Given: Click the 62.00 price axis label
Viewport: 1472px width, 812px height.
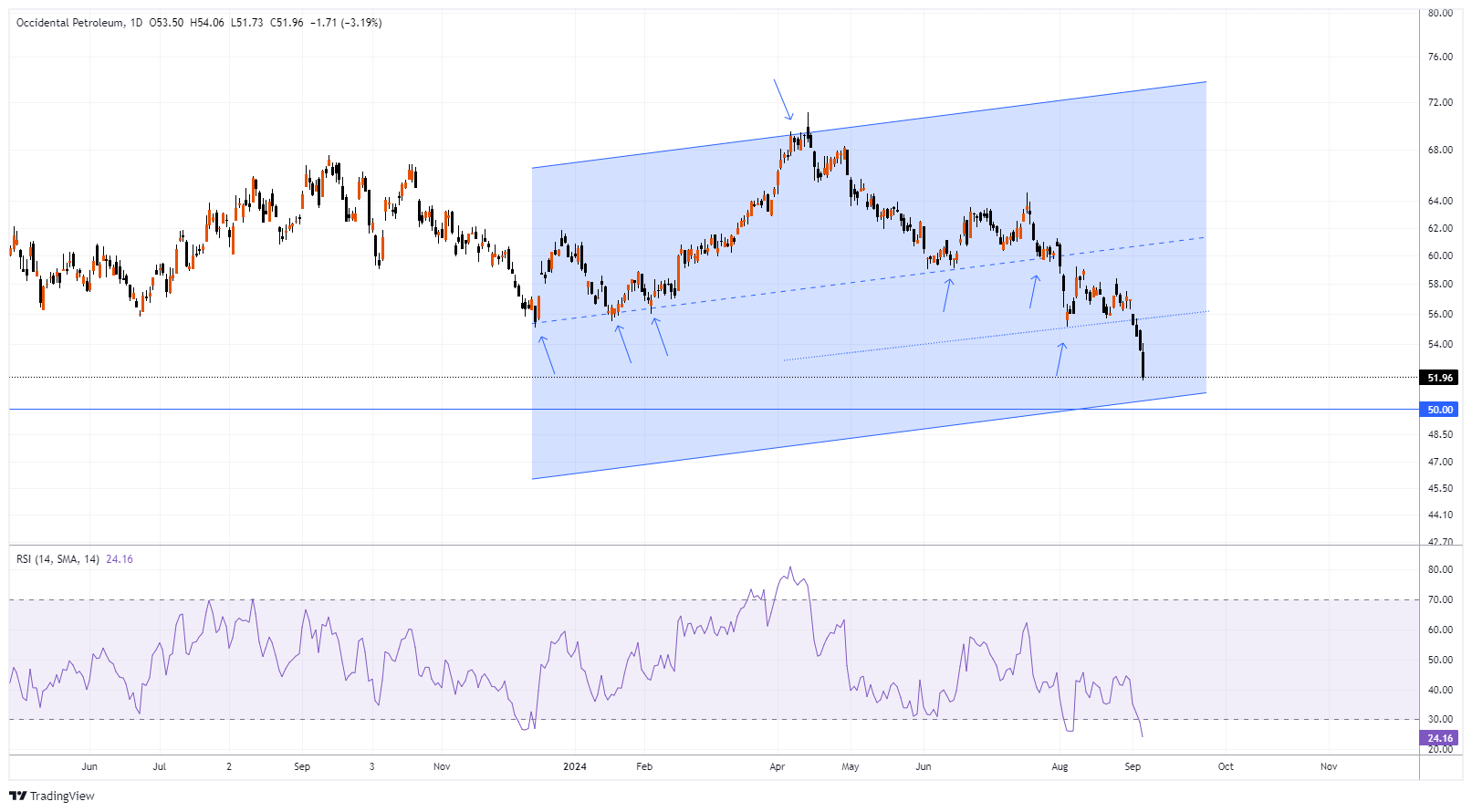Looking at the screenshot, I should 1440,228.
